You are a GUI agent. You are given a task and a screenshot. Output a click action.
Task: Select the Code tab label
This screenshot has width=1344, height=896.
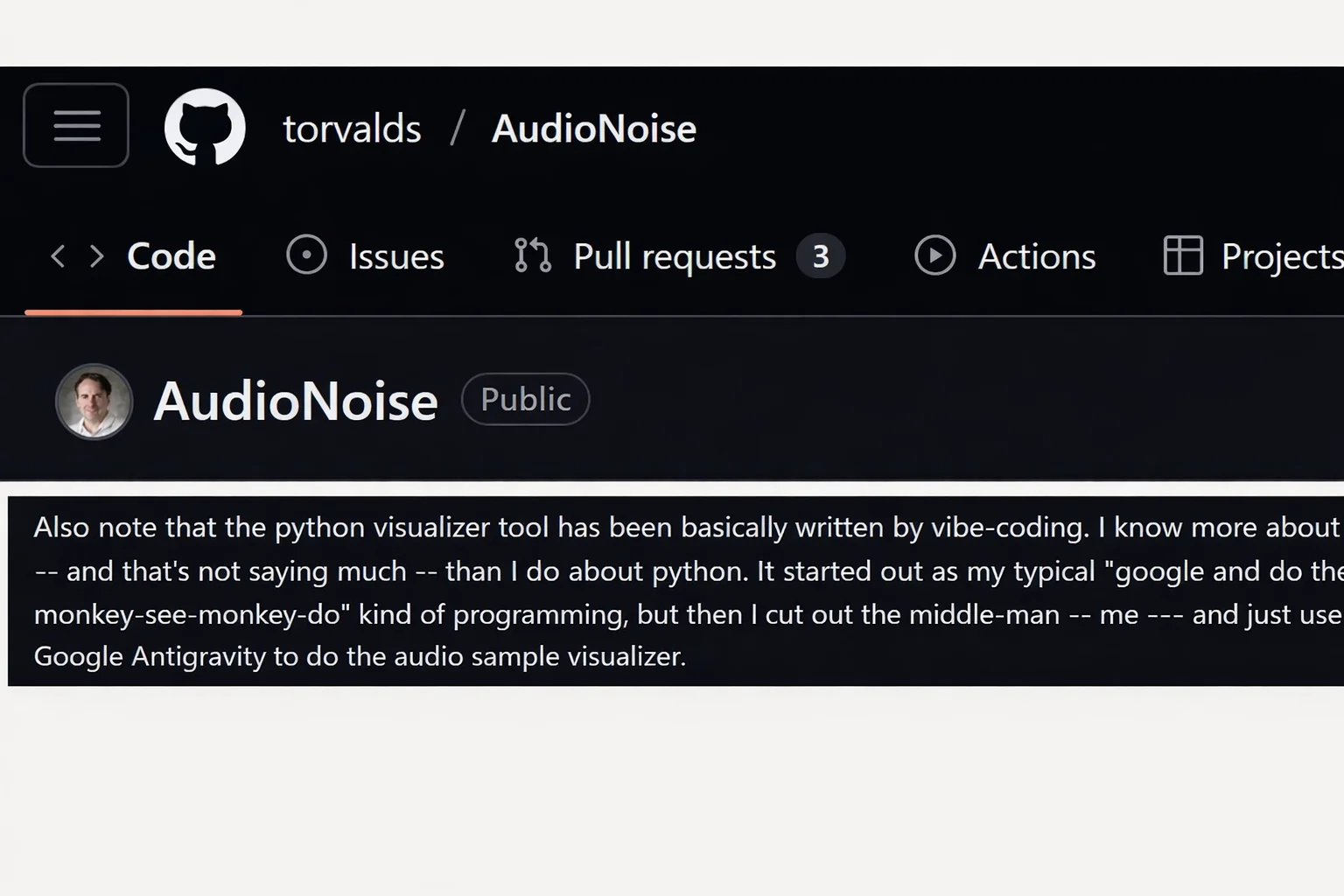click(x=171, y=256)
